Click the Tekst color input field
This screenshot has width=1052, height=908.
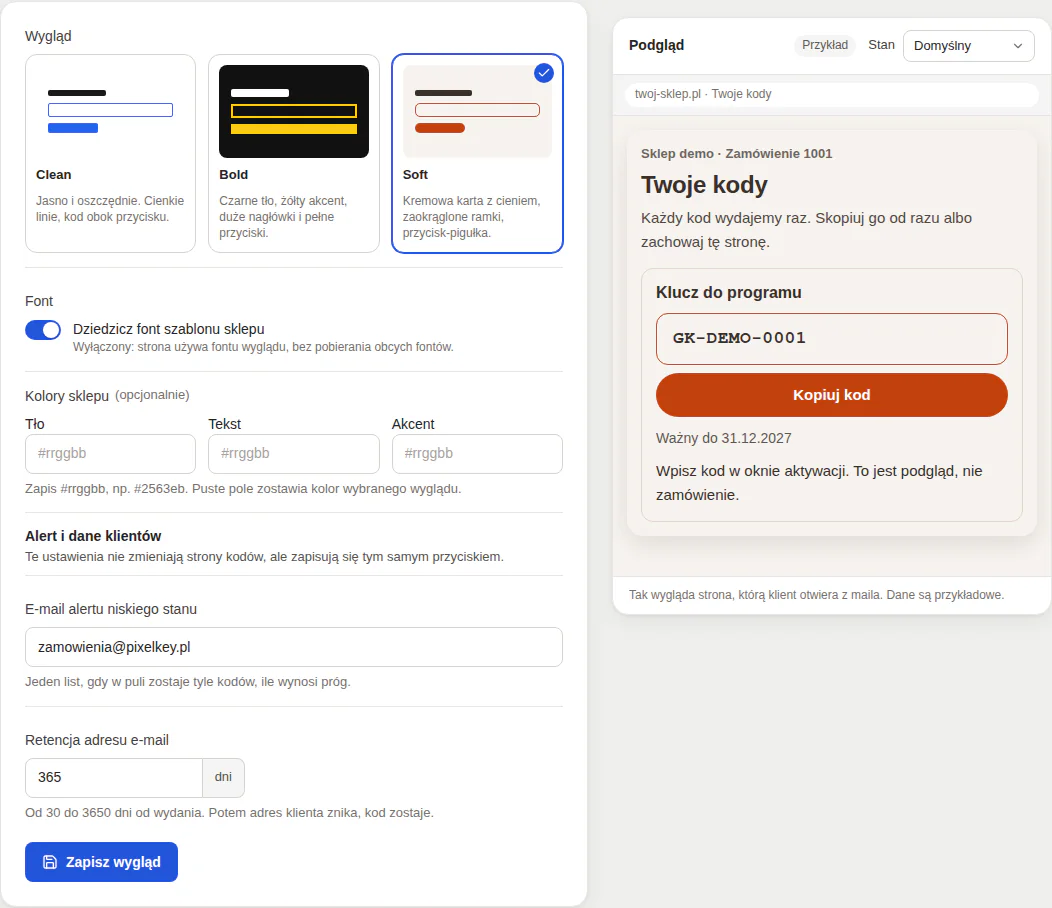(x=294, y=454)
